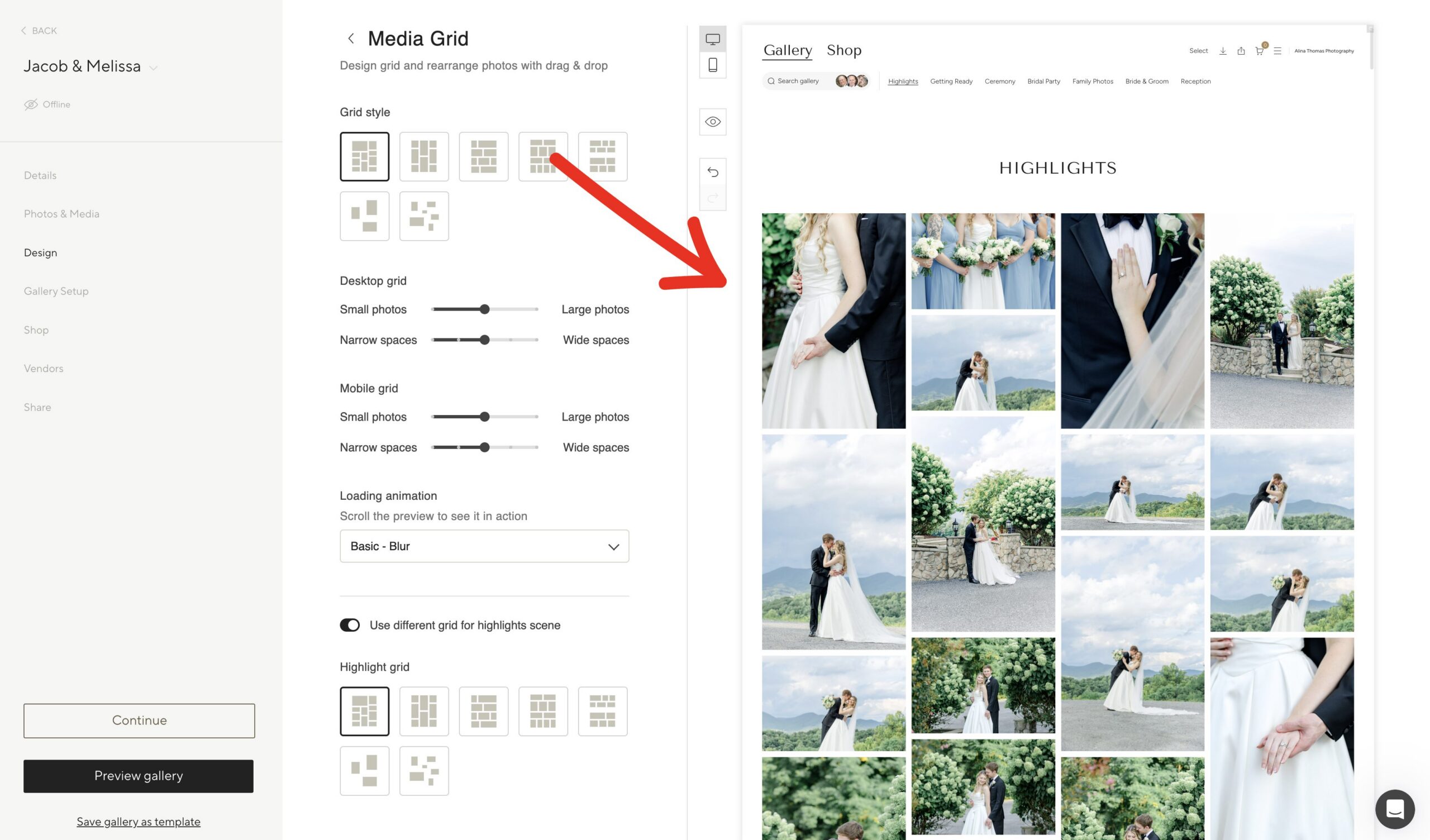Screen dimensions: 1430x840
Task: Expand the Jacob & Melissa gallery dropdown
Action: coord(153,68)
